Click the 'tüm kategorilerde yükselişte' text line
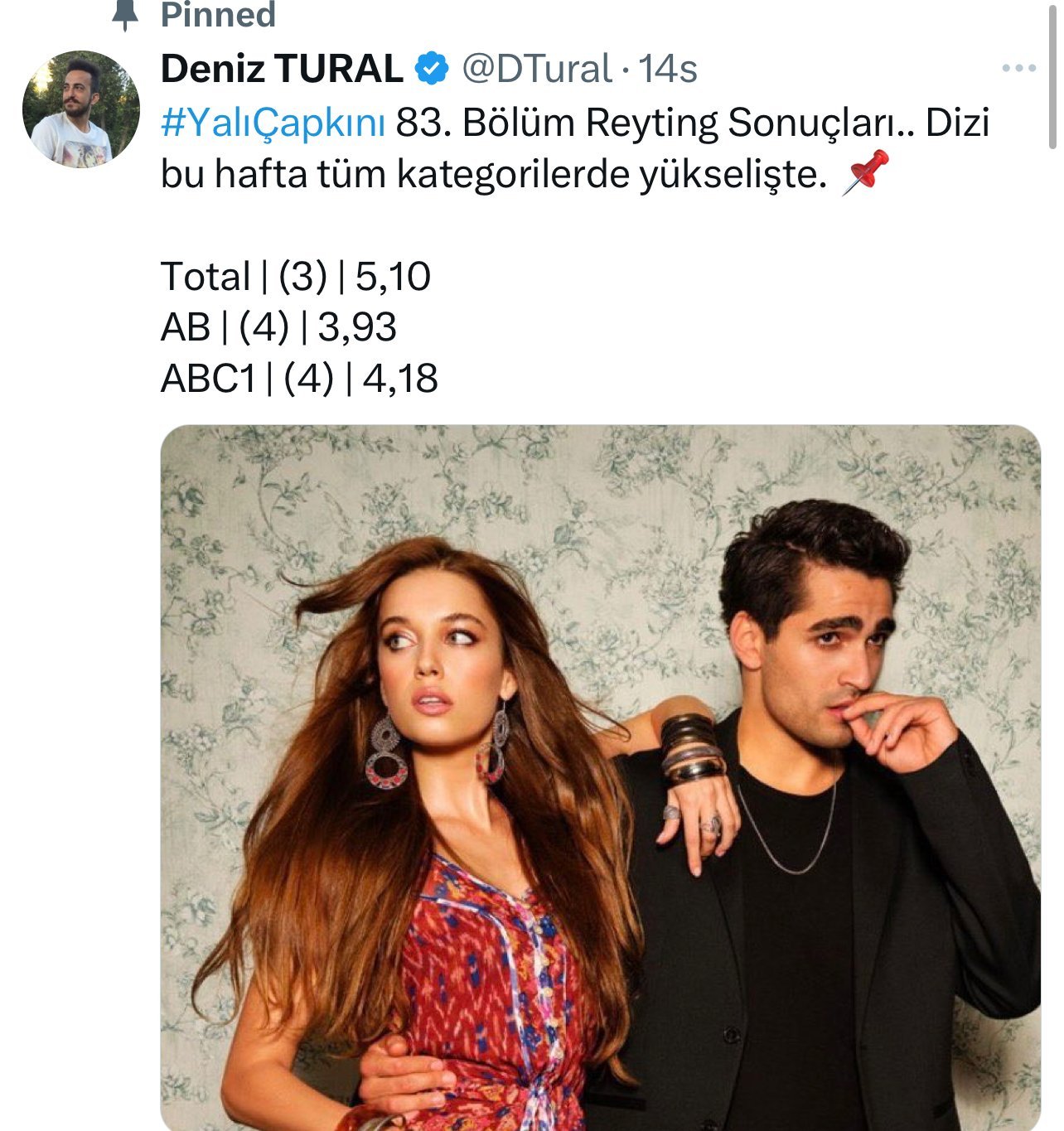Viewport: 1064px width, 1131px height. (492, 174)
